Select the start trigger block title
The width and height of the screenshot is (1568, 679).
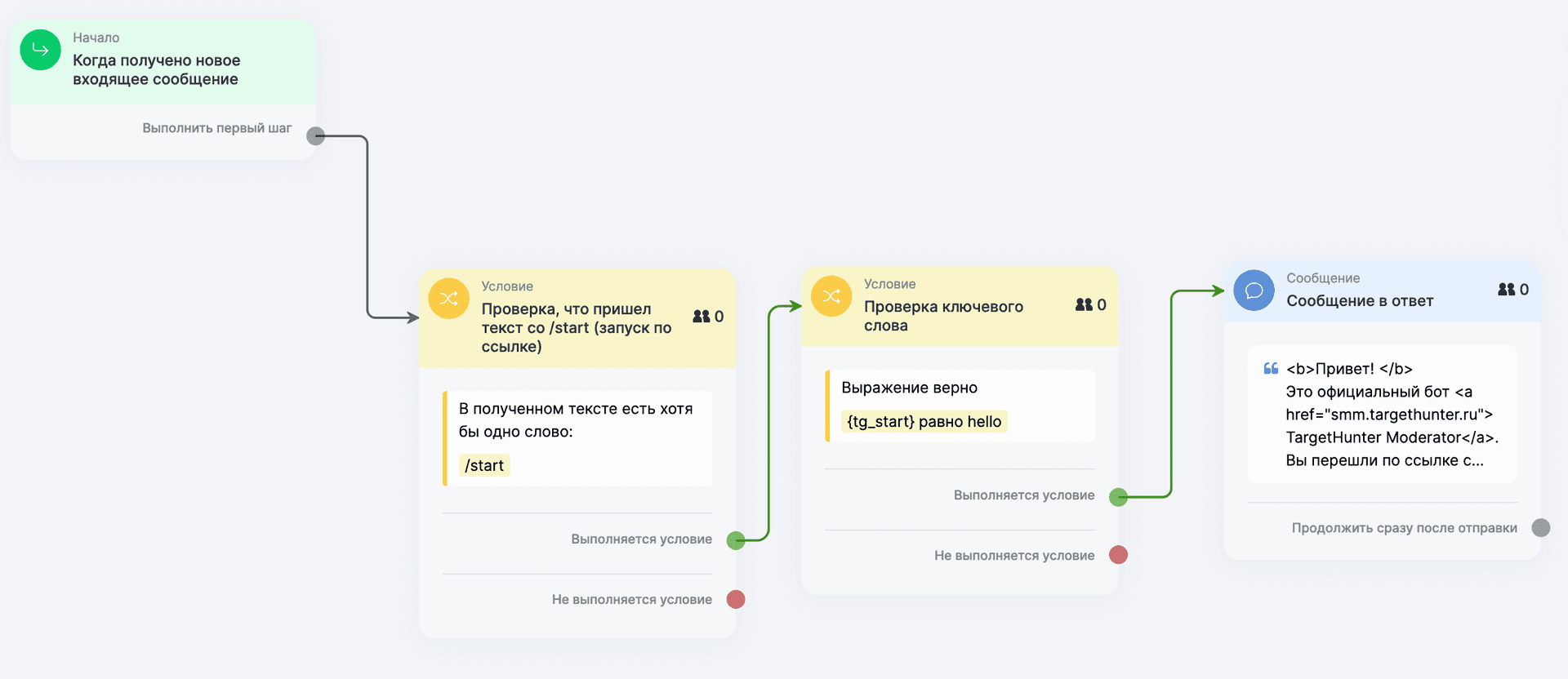point(156,69)
